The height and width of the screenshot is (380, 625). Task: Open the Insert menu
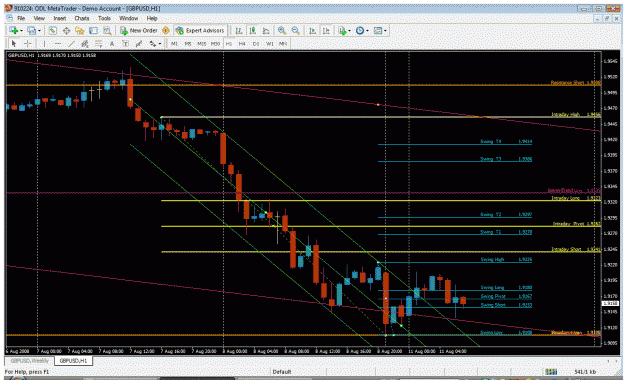pos(60,18)
